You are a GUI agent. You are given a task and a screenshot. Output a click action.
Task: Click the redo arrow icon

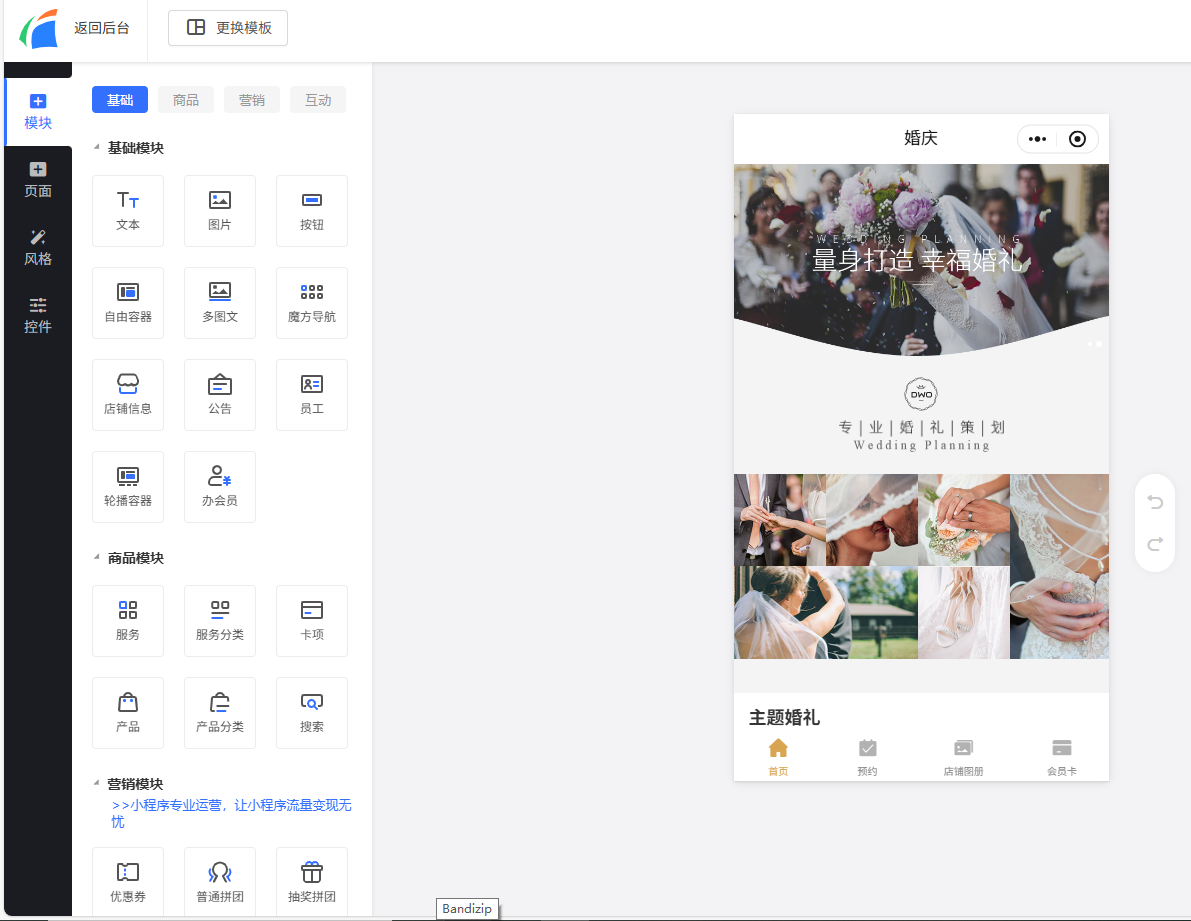coord(1155,544)
